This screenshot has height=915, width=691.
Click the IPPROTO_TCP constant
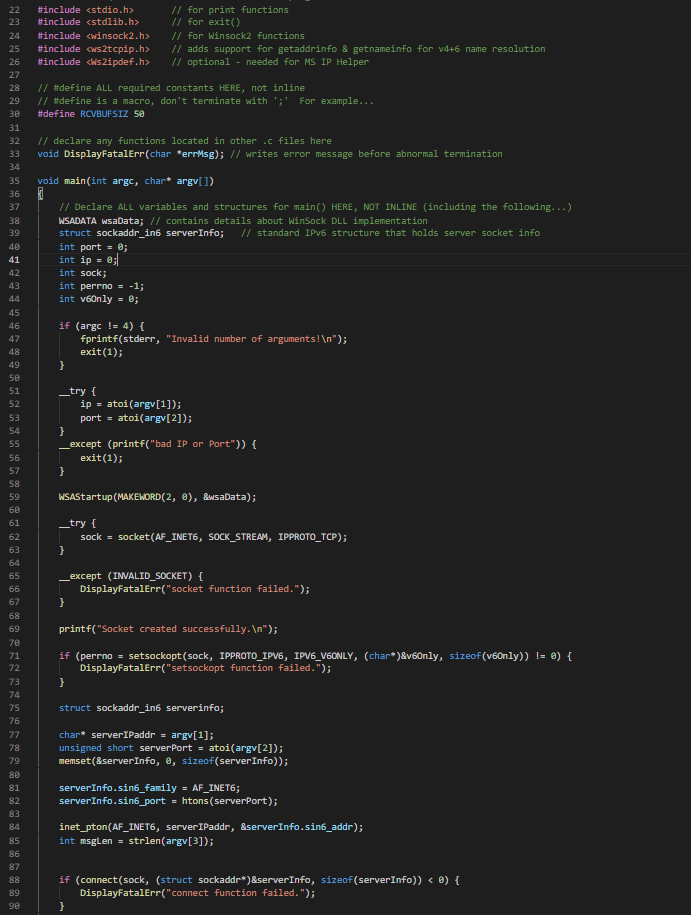point(307,537)
